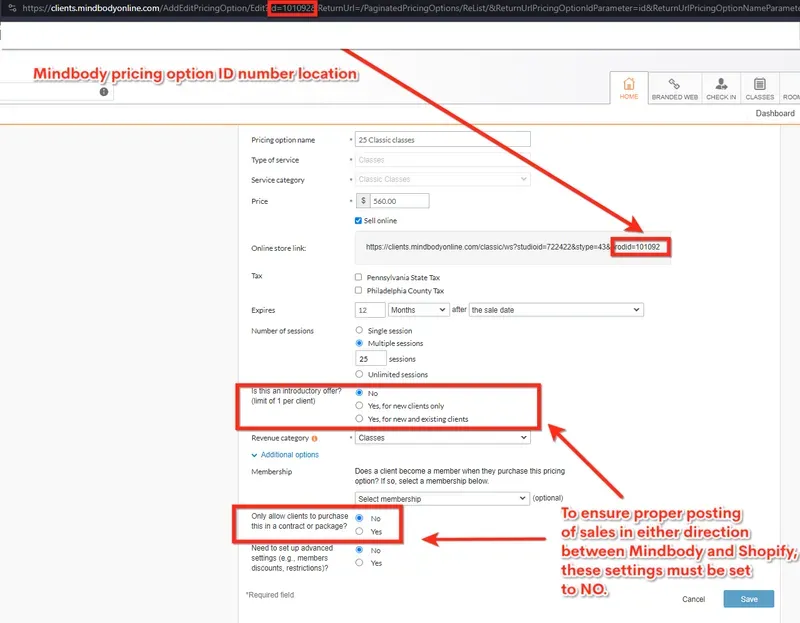Click the Cancel link

pyautogui.click(x=693, y=599)
